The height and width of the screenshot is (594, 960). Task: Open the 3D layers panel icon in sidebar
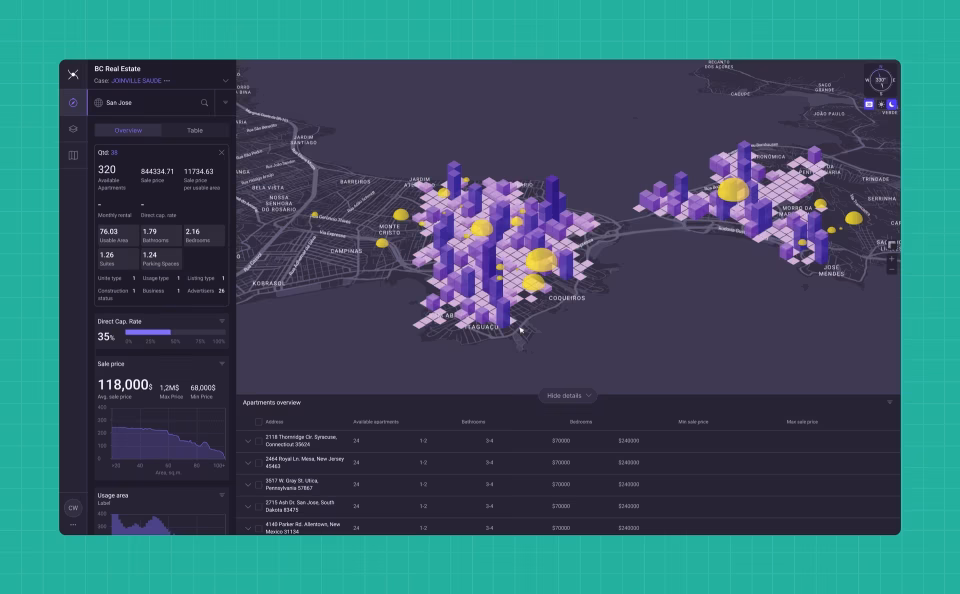pyautogui.click(x=73, y=128)
